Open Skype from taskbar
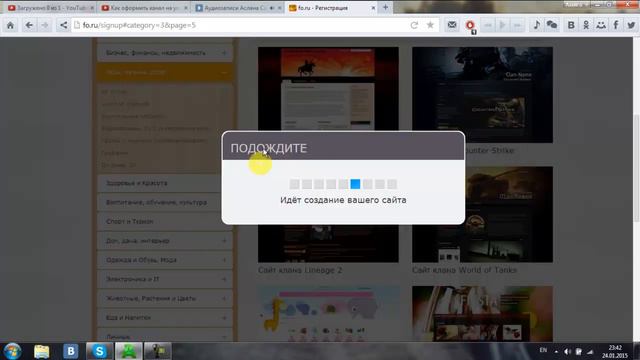Screen dimensions: 640x360 pyautogui.click(x=99, y=351)
